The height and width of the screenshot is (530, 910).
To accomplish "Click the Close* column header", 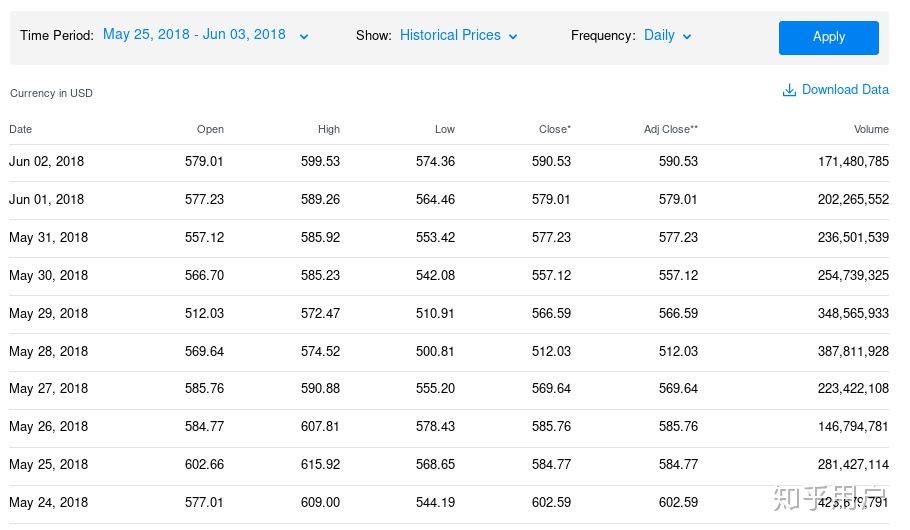I will click(x=555, y=129).
